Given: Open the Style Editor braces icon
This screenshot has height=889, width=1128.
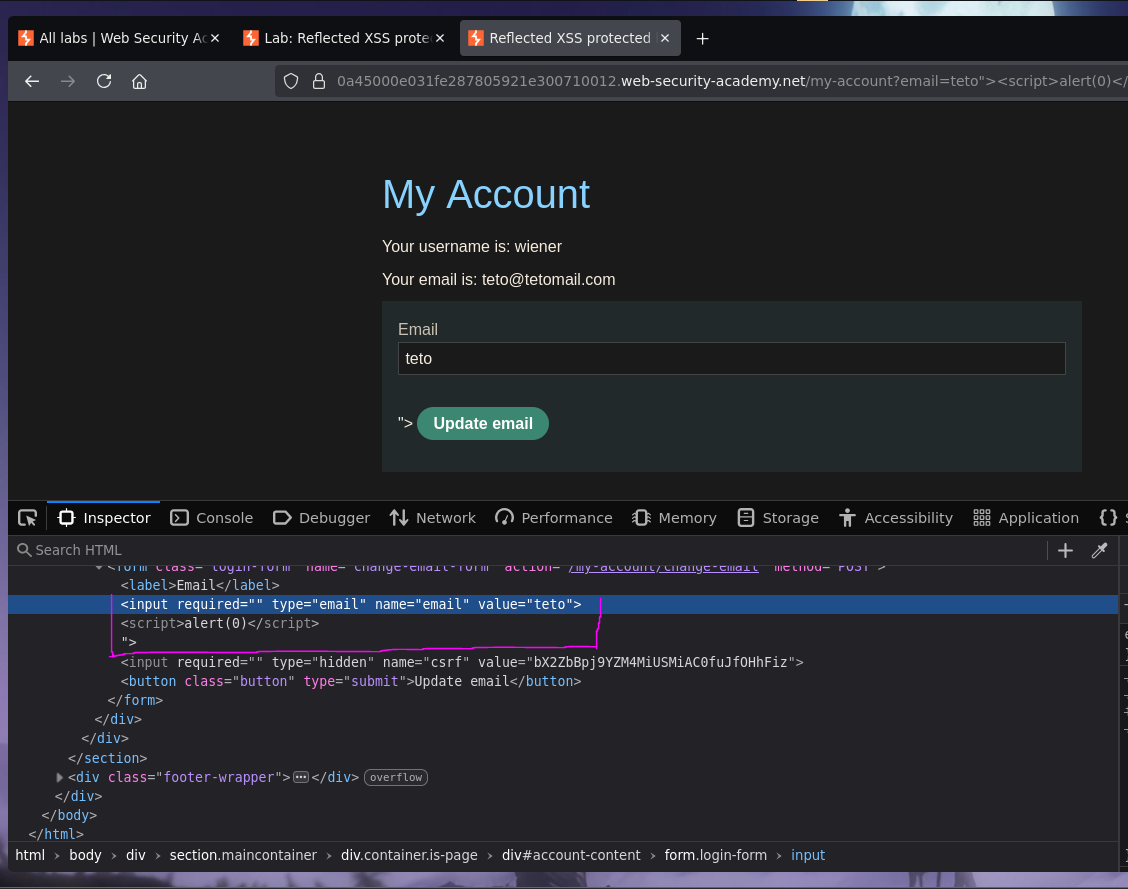Looking at the screenshot, I should pyautogui.click(x=1109, y=518).
